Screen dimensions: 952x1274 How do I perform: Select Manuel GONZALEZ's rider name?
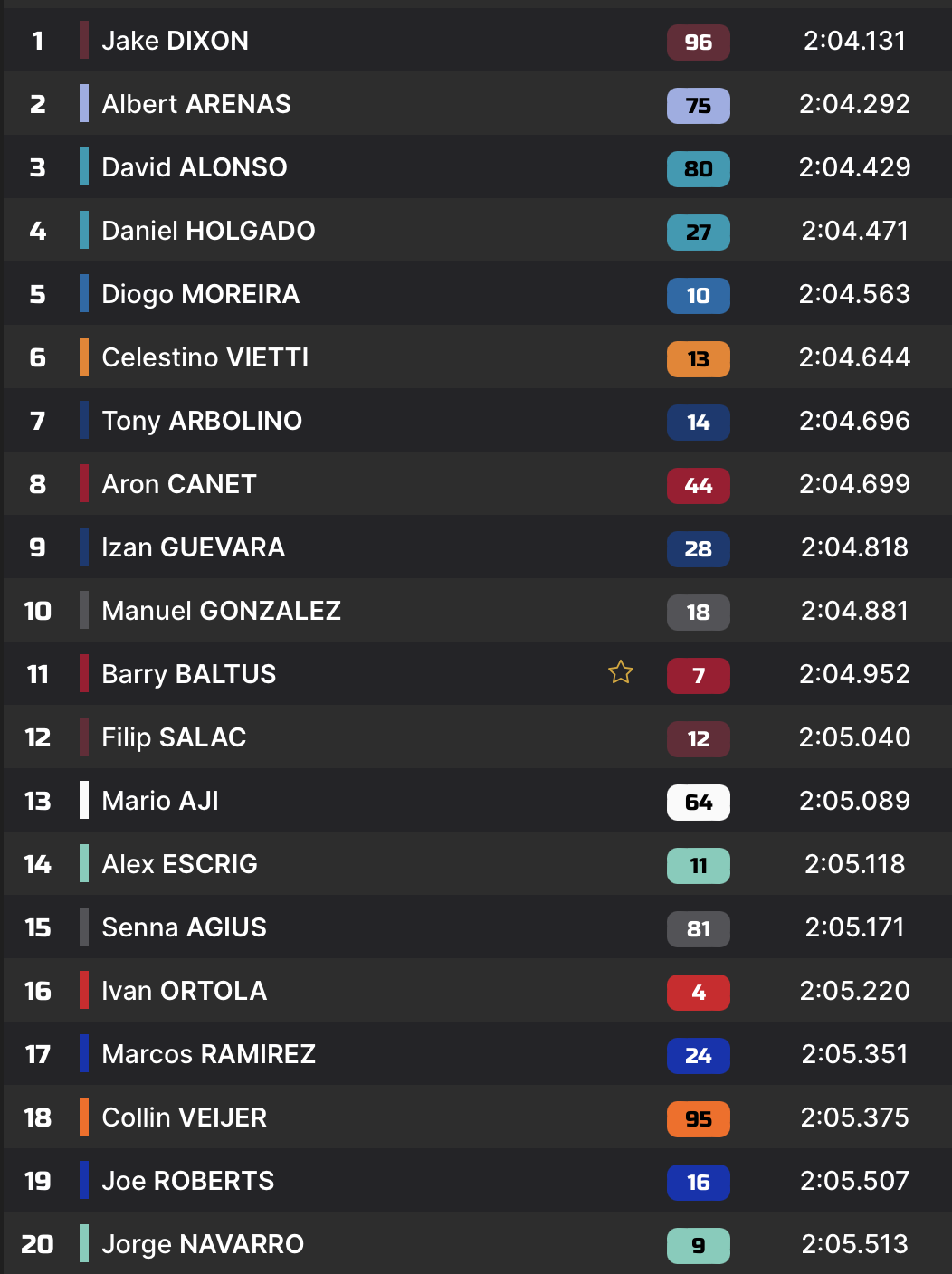click(x=221, y=611)
